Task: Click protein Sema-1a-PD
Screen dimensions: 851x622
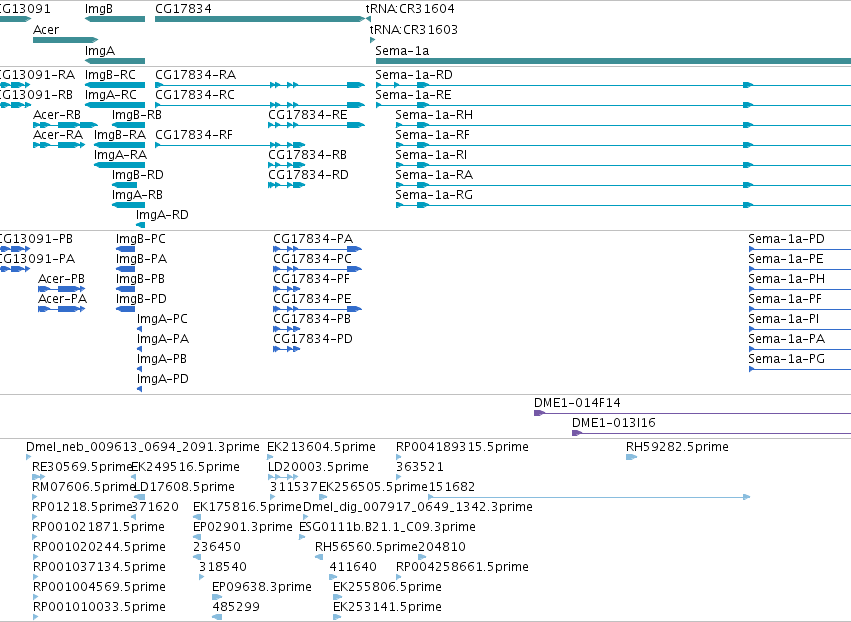Action: click(800, 249)
